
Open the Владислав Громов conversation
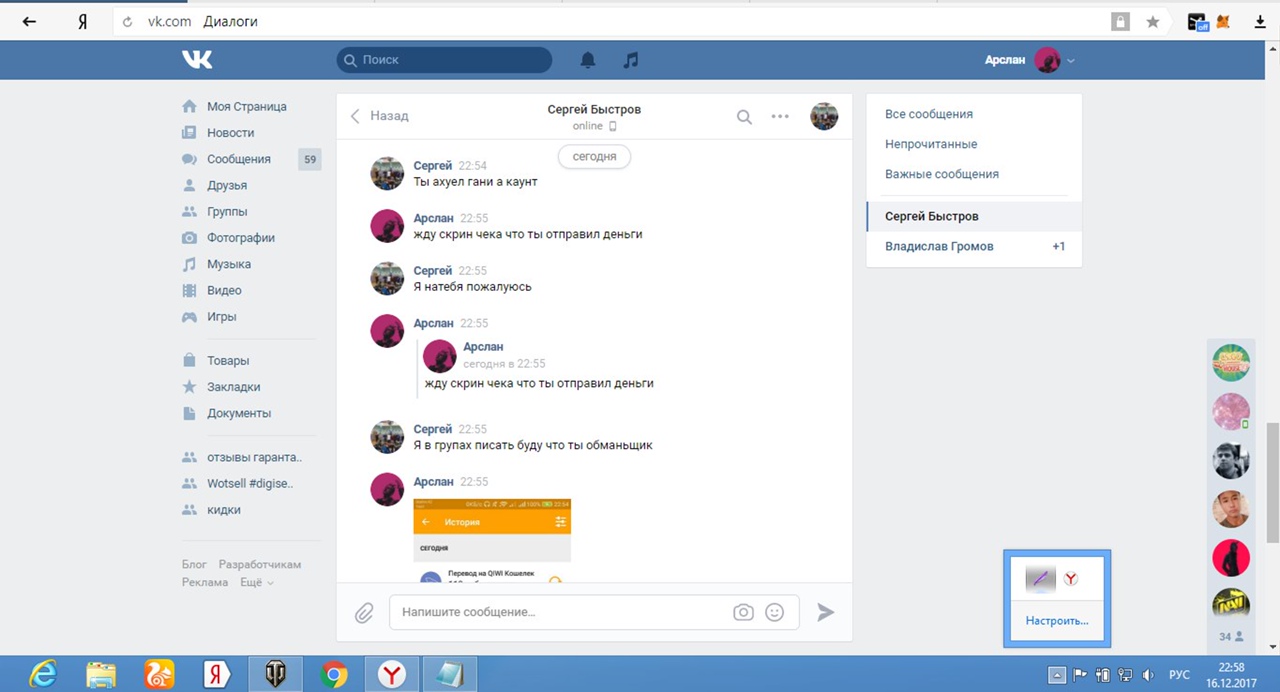[939, 246]
